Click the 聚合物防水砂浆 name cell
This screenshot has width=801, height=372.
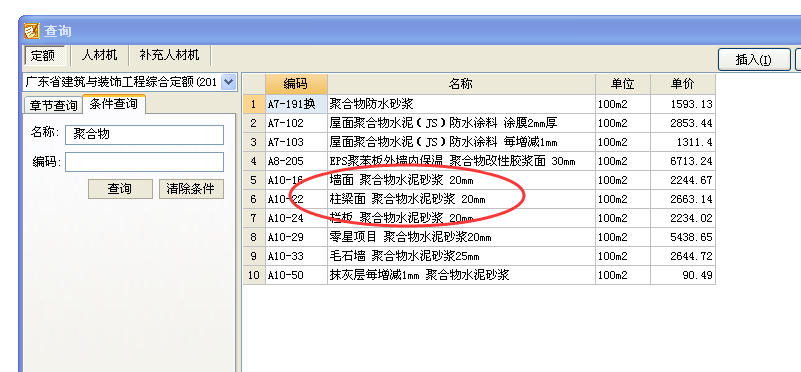coord(461,104)
